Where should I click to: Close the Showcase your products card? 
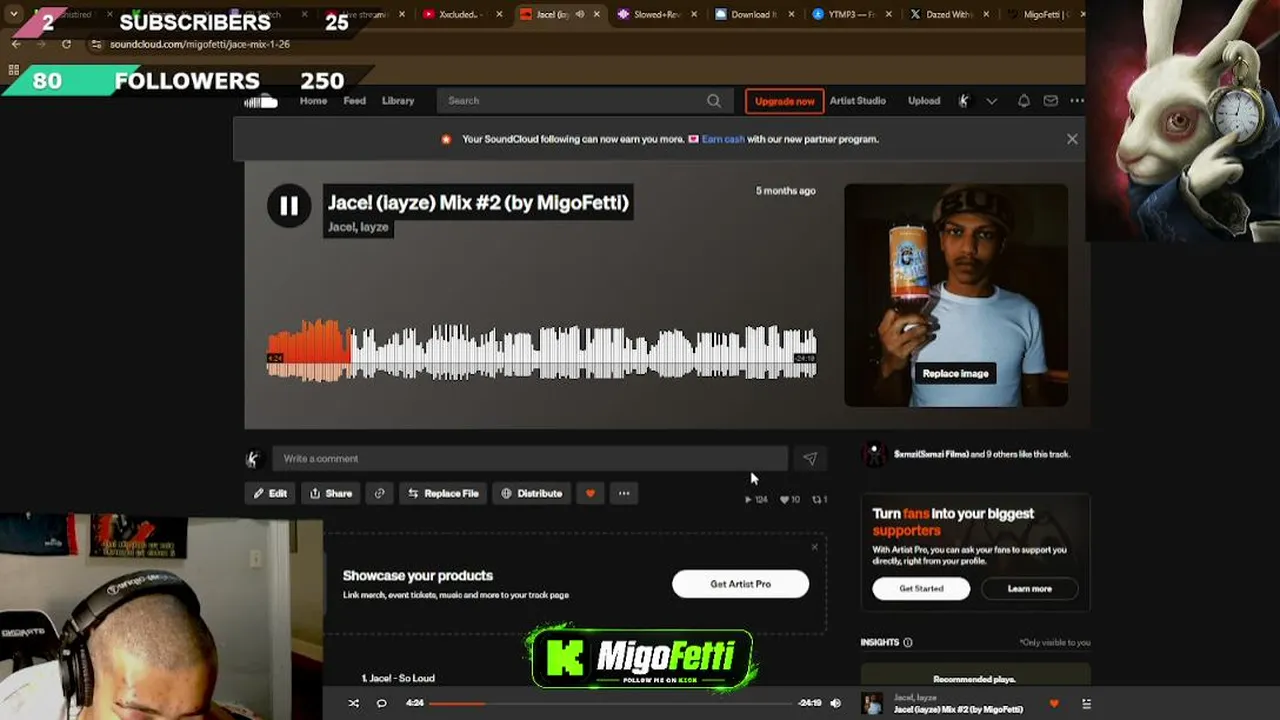[814, 547]
